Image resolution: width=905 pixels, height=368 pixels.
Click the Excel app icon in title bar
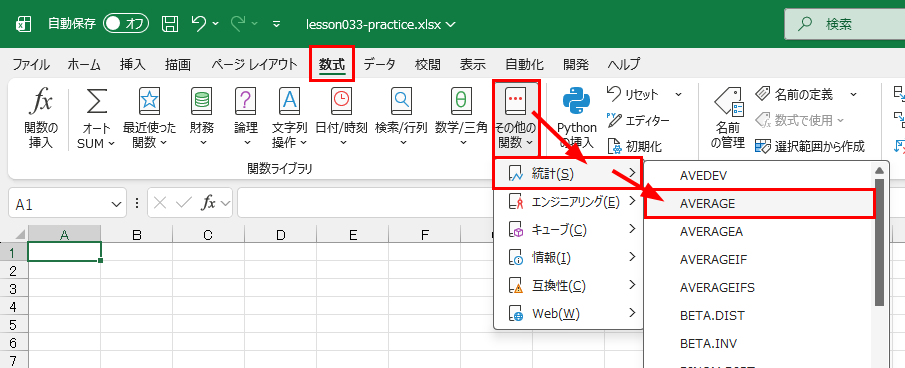click(x=23, y=24)
